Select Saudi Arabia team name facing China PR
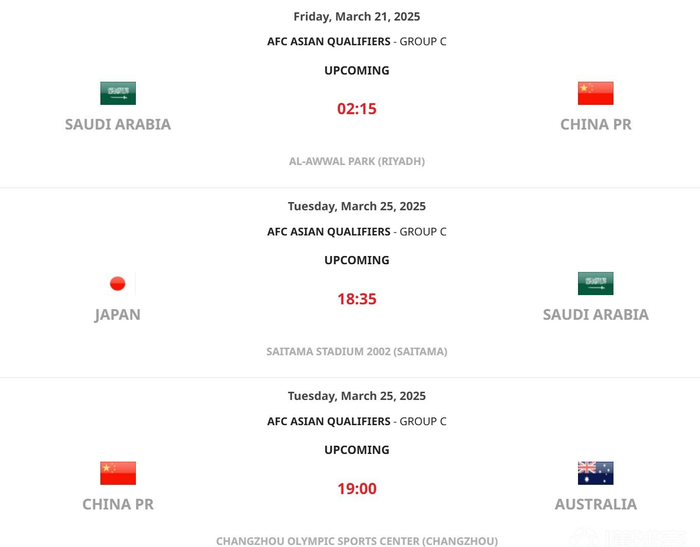The height and width of the screenshot is (547, 700). coord(118,124)
